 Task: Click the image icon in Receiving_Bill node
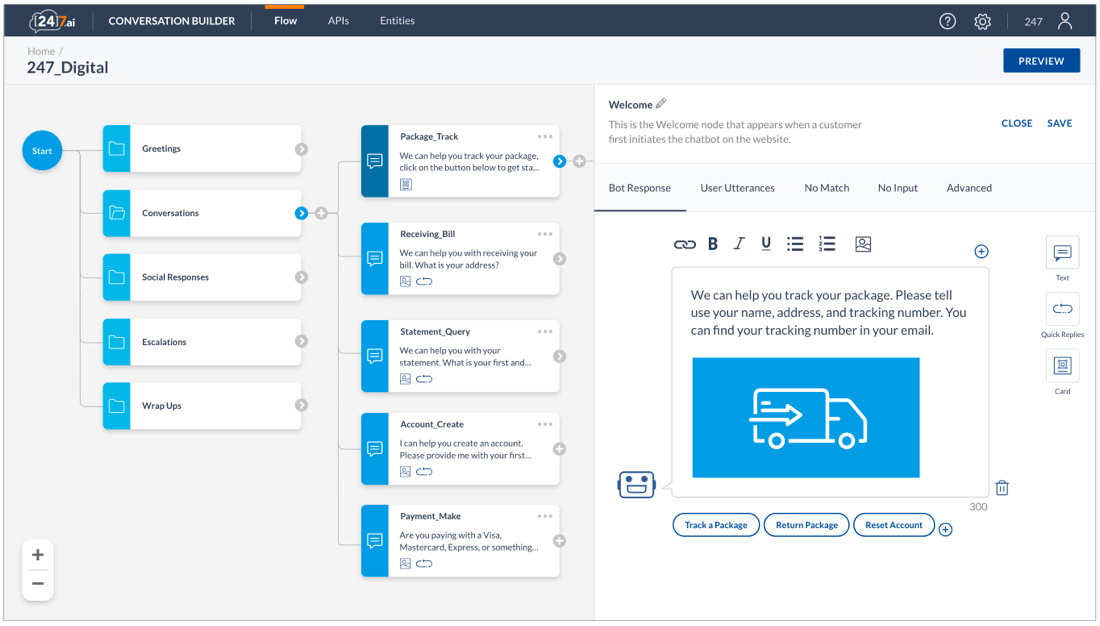pos(405,281)
